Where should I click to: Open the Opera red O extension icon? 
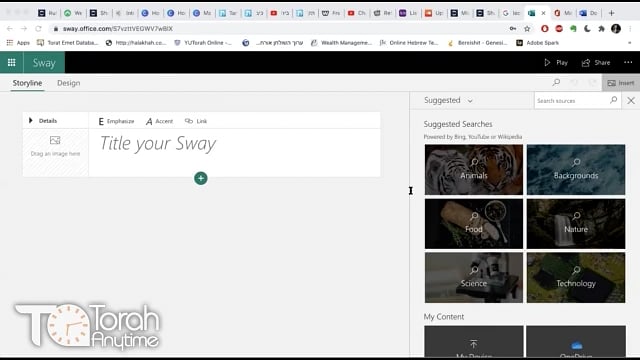point(544,29)
